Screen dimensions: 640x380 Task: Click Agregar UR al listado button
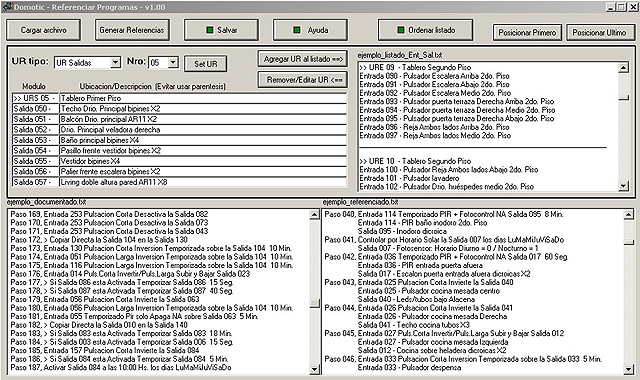coord(303,59)
